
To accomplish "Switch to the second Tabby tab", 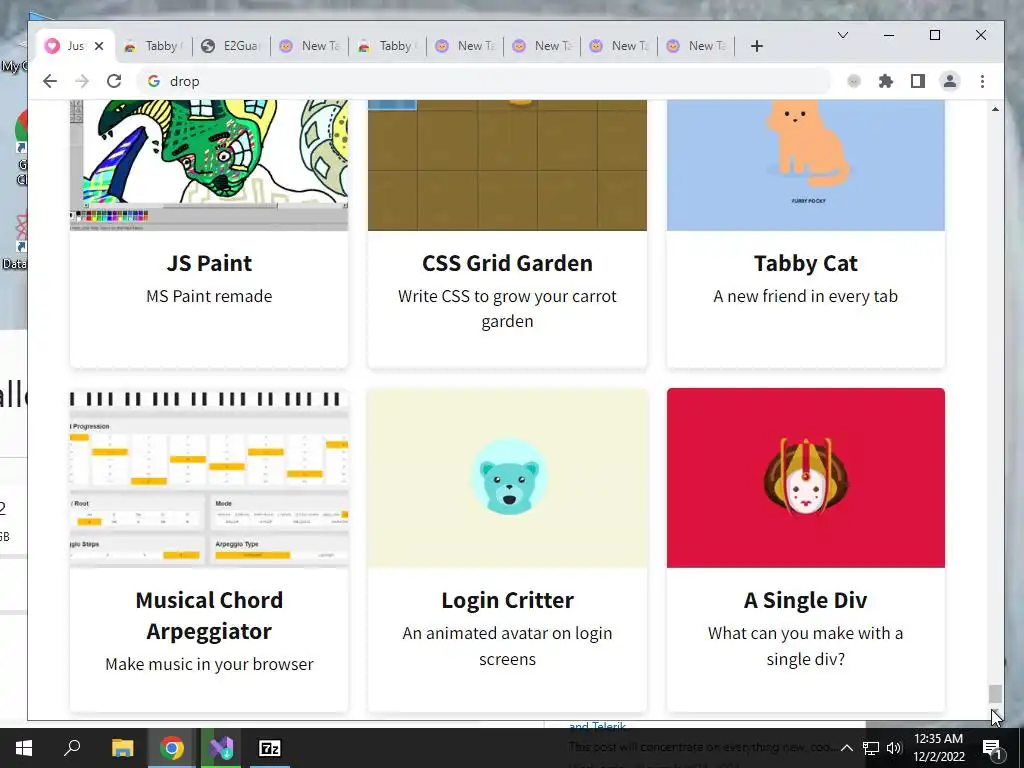I will coord(387,46).
